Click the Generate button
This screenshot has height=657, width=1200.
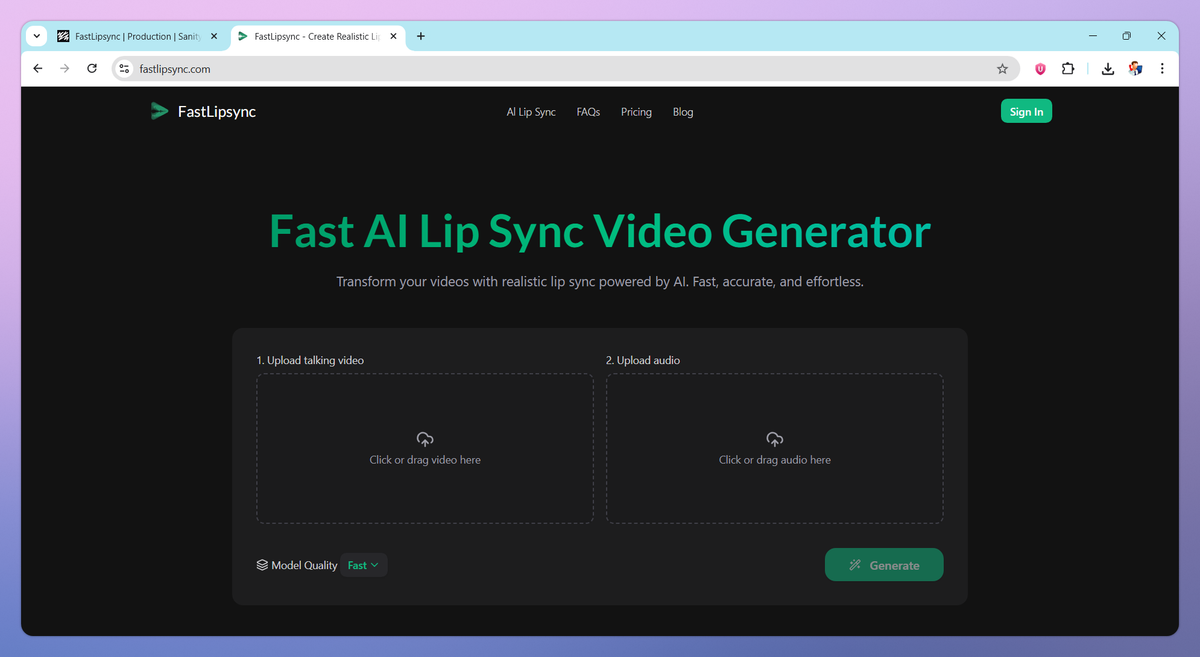(x=884, y=565)
